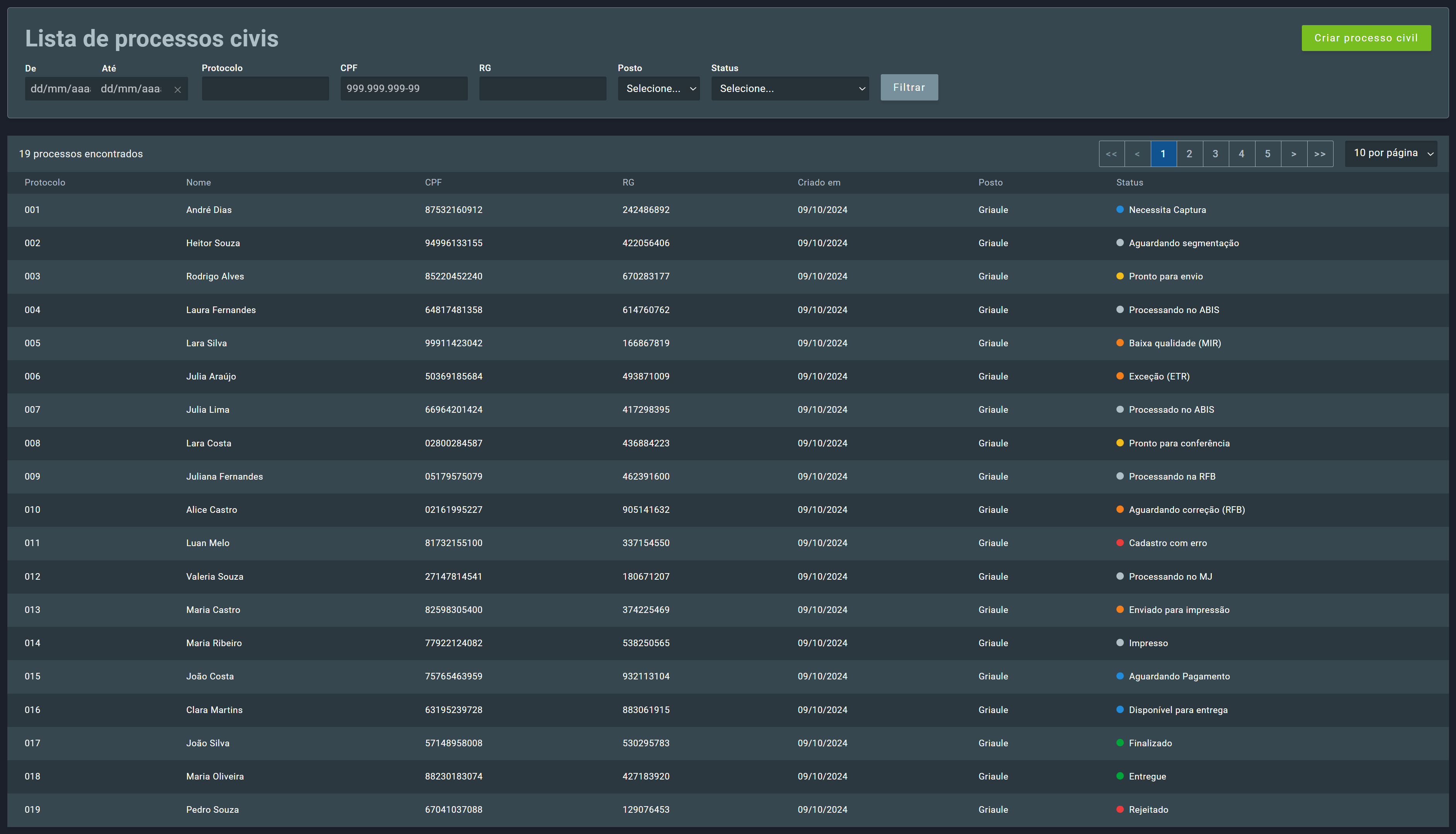Select the row for protocol 001
The height and width of the screenshot is (834, 1456).
[x=728, y=210]
